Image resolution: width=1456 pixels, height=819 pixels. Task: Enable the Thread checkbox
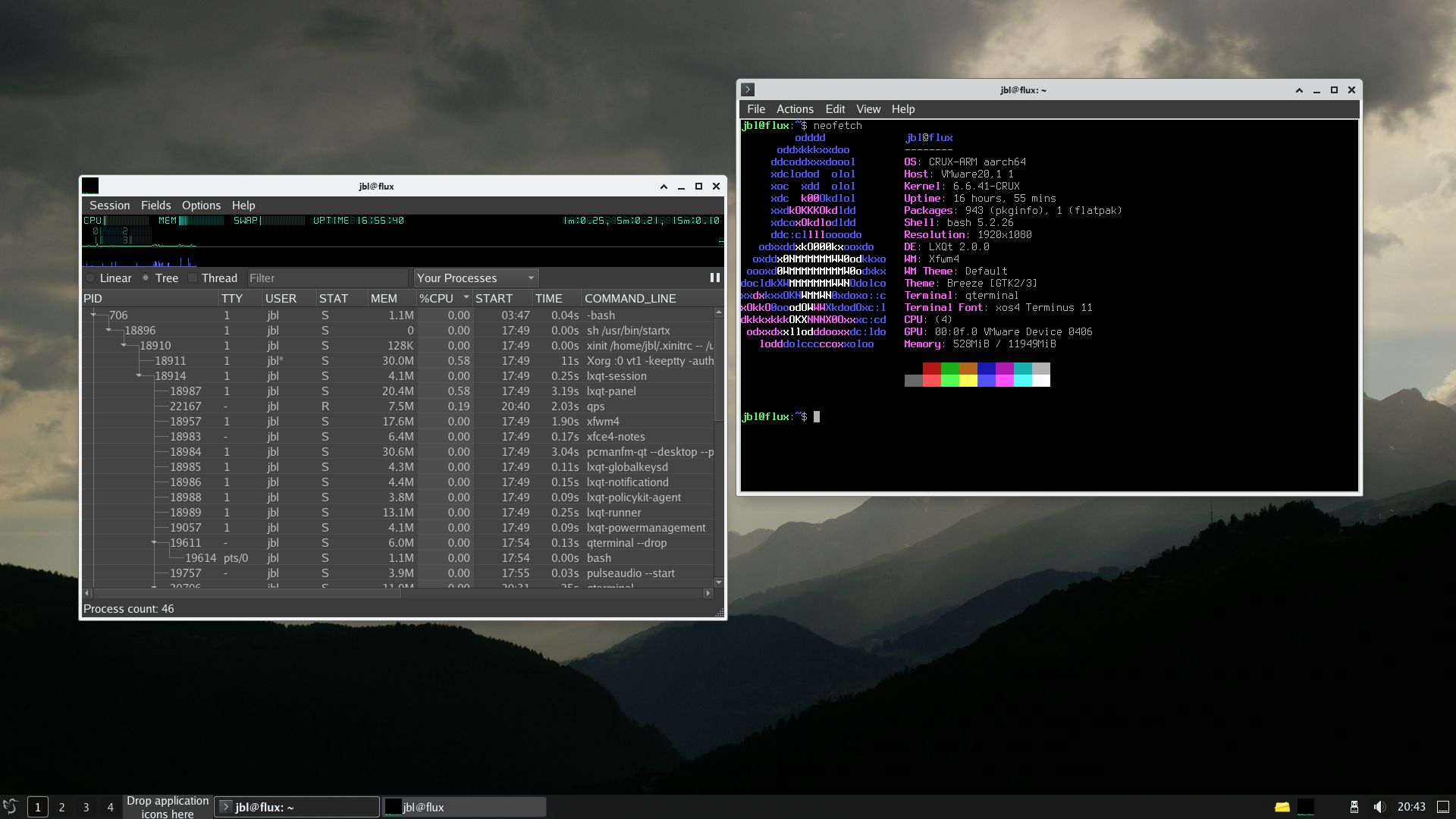click(x=193, y=278)
